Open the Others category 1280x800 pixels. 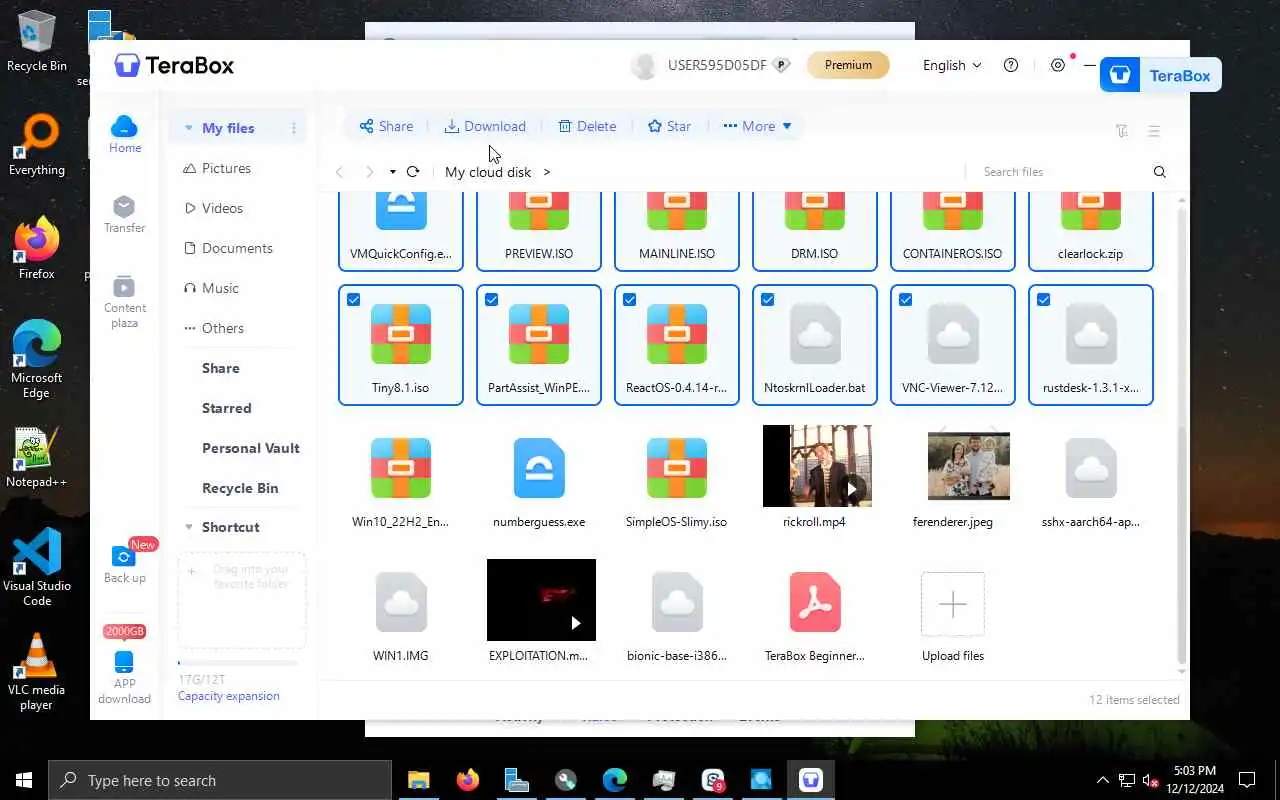click(213, 328)
